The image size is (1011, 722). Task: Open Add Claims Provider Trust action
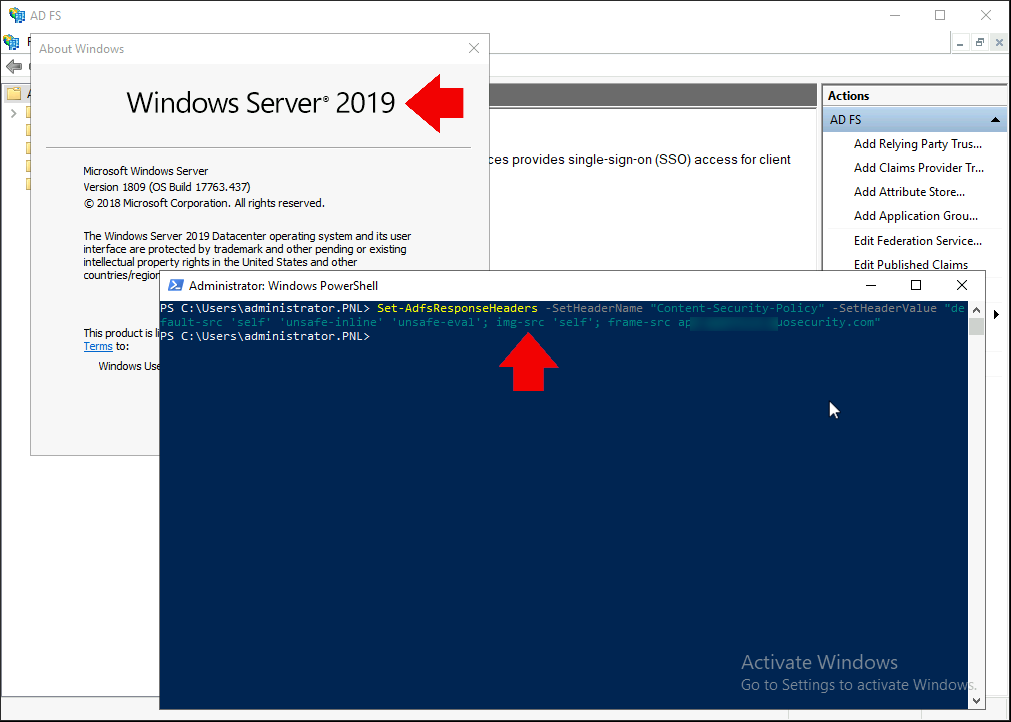point(919,168)
